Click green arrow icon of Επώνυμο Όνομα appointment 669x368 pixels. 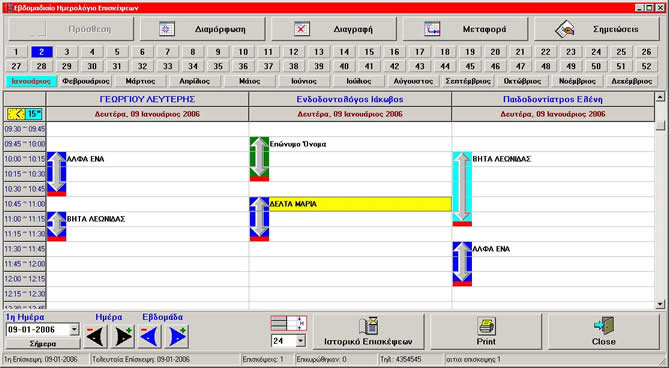259,159
